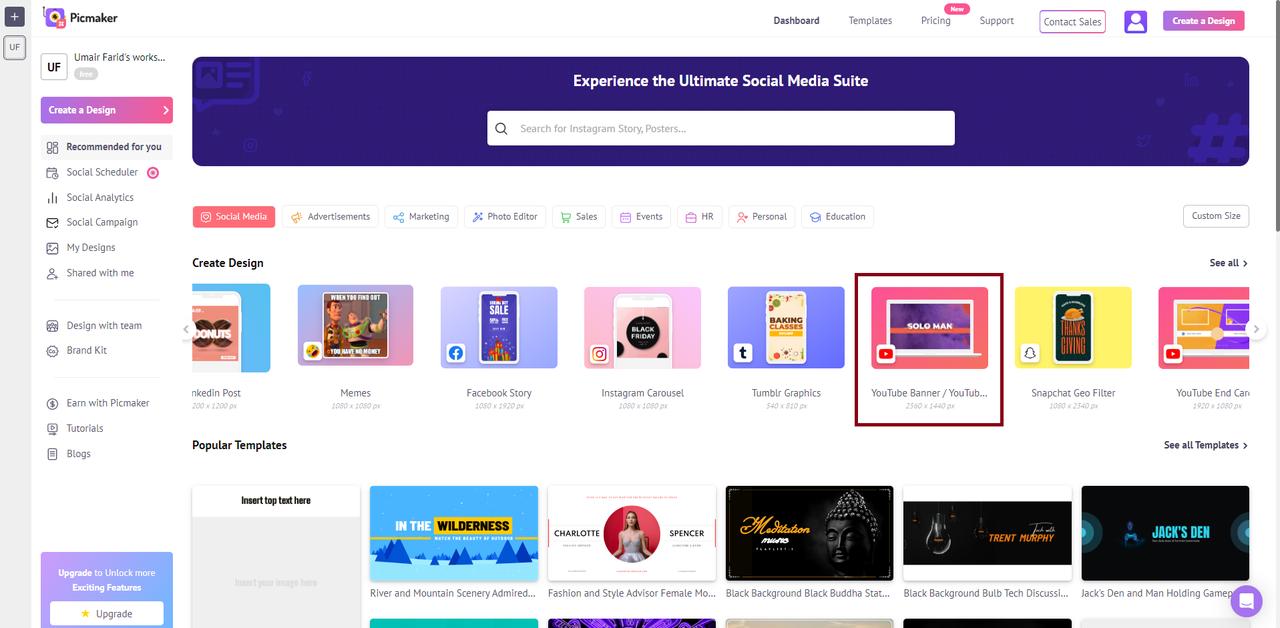This screenshot has width=1280, height=628.
Task: Switch to the Photo Editor category tab
Action: click(x=505, y=216)
